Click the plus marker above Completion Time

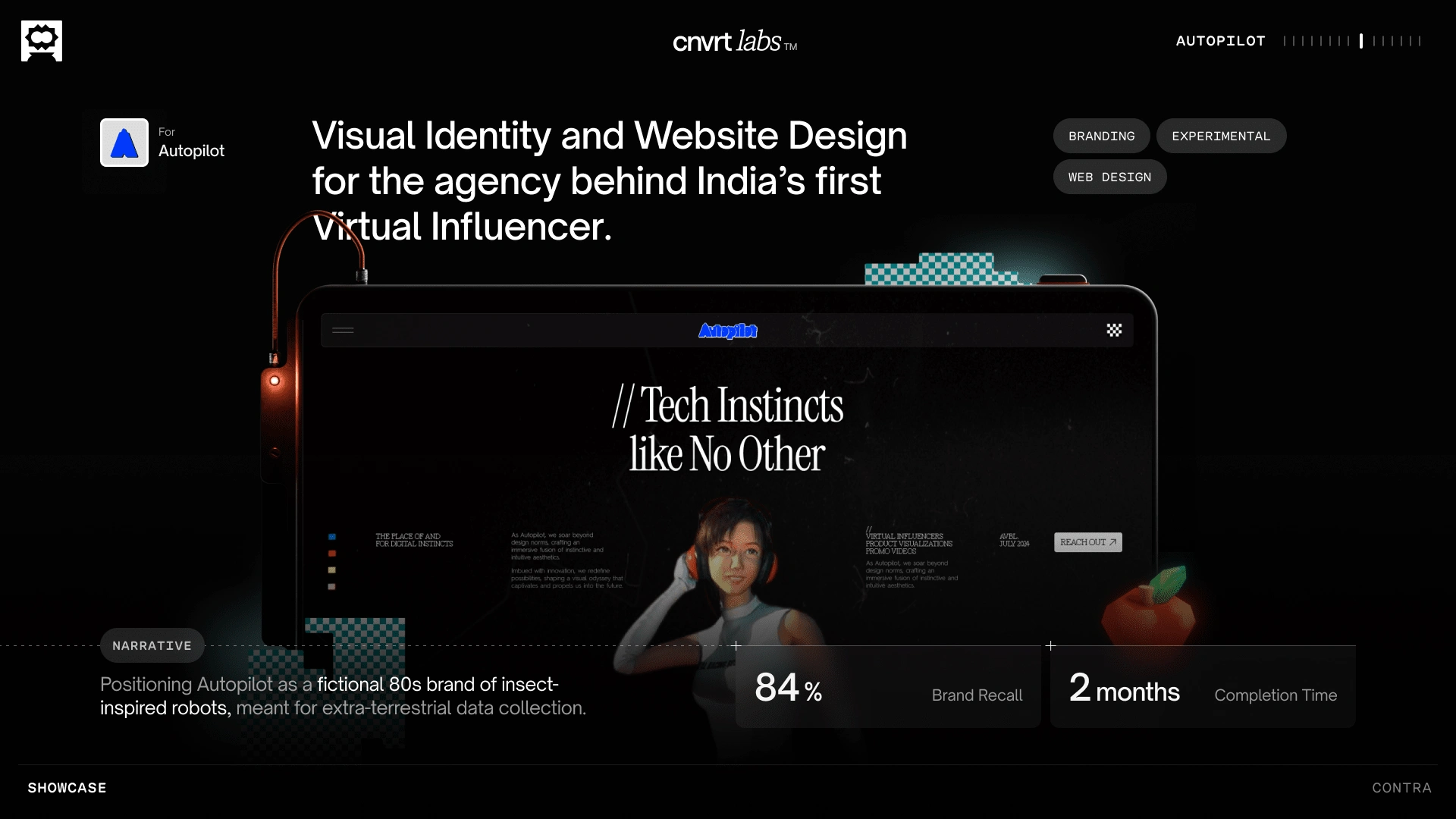click(x=1050, y=646)
